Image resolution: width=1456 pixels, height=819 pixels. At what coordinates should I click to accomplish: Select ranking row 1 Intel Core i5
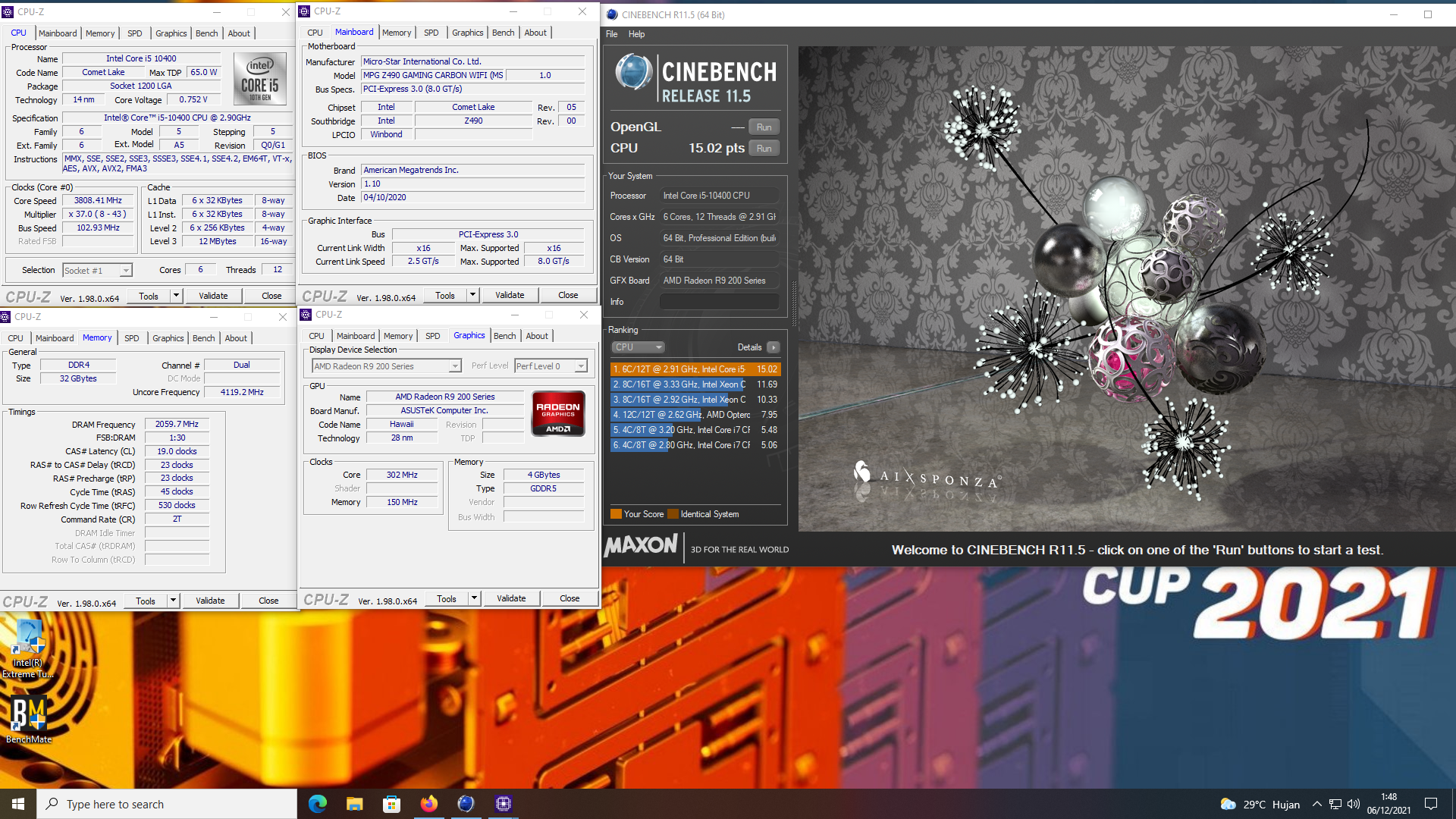[695, 369]
